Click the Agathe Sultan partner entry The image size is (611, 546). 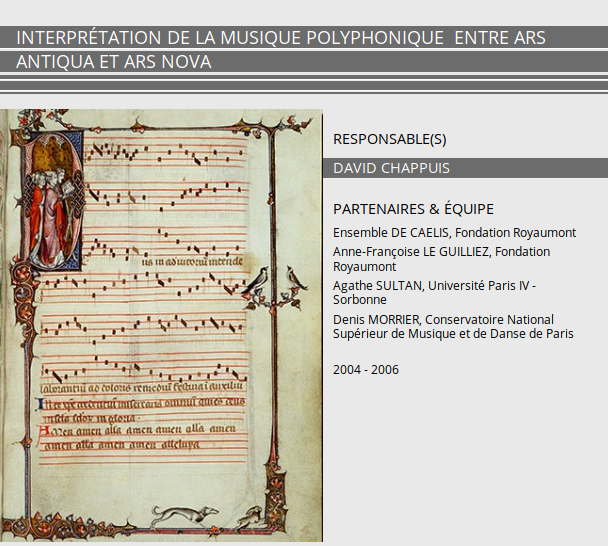(x=434, y=292)
